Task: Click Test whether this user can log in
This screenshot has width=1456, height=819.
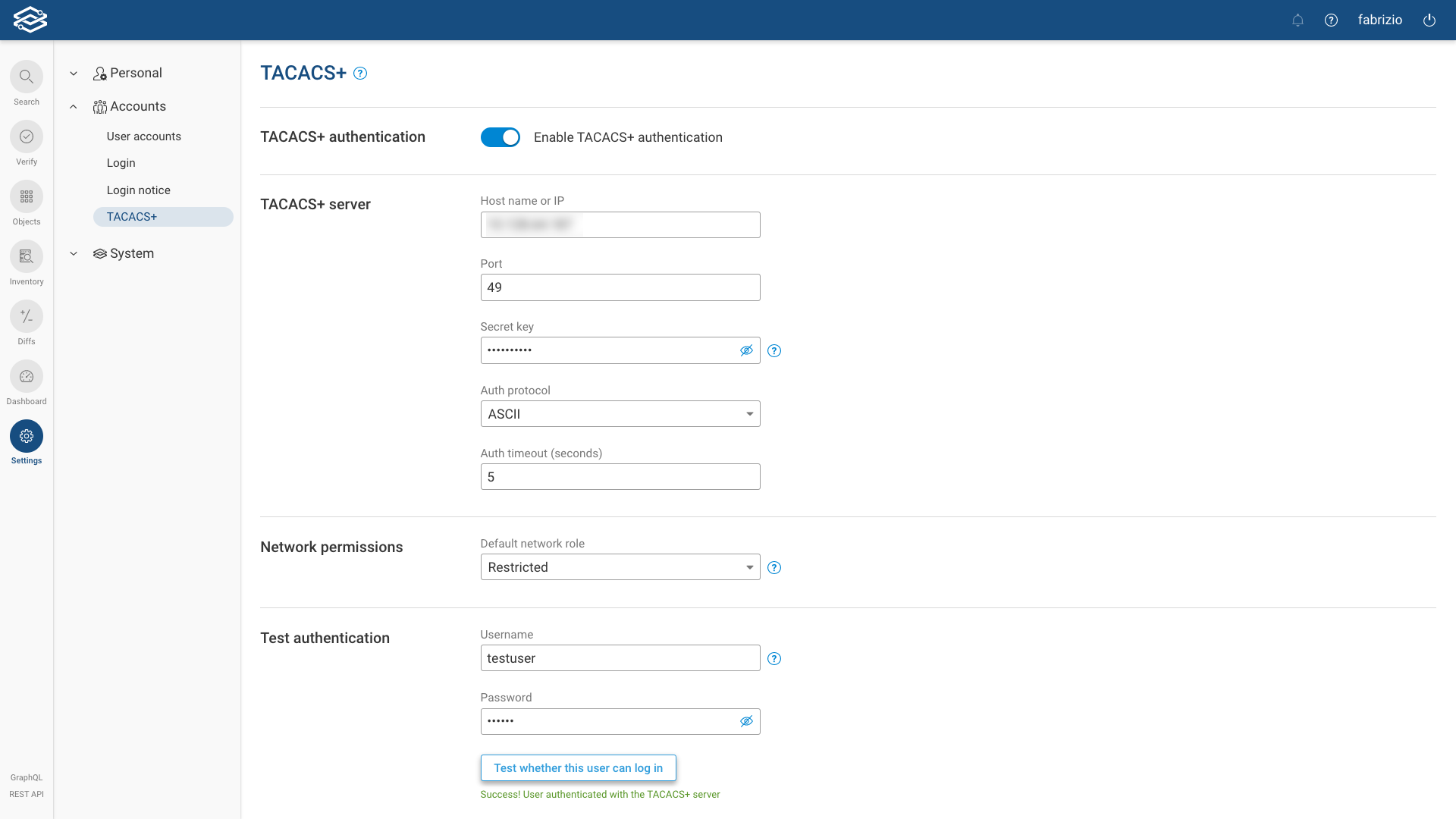Action: tap(578, 768)
